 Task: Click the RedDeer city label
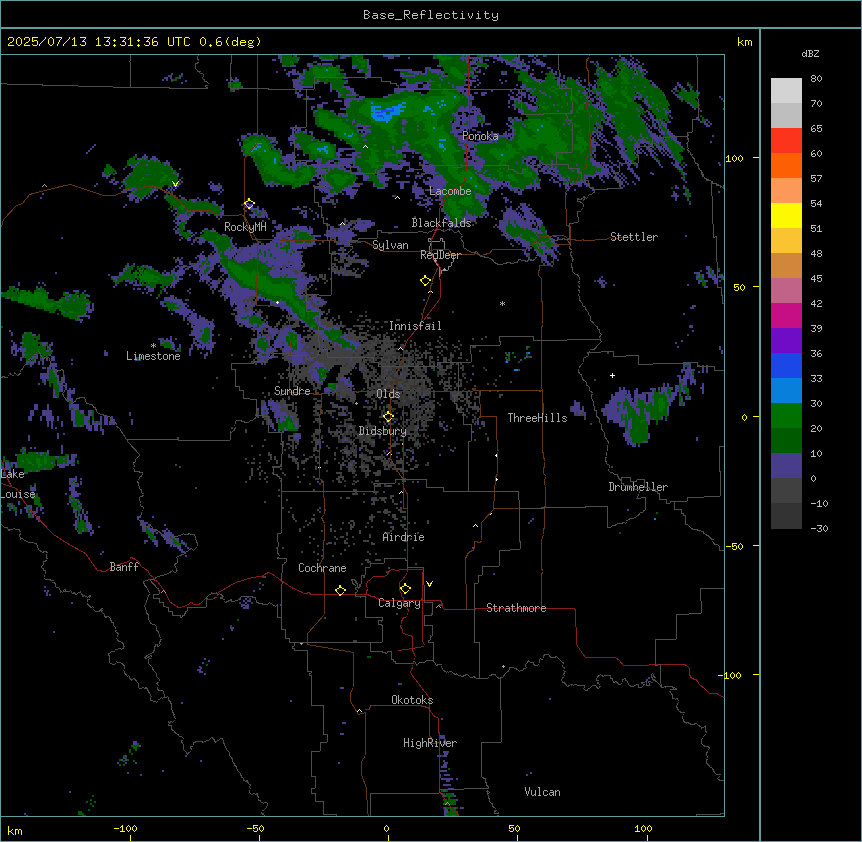[440, 255]
